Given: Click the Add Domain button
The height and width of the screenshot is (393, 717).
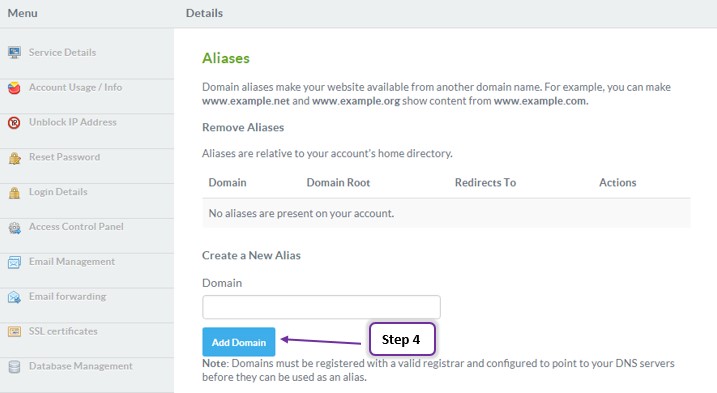Looking at the screenshot, I should [239, 342].
